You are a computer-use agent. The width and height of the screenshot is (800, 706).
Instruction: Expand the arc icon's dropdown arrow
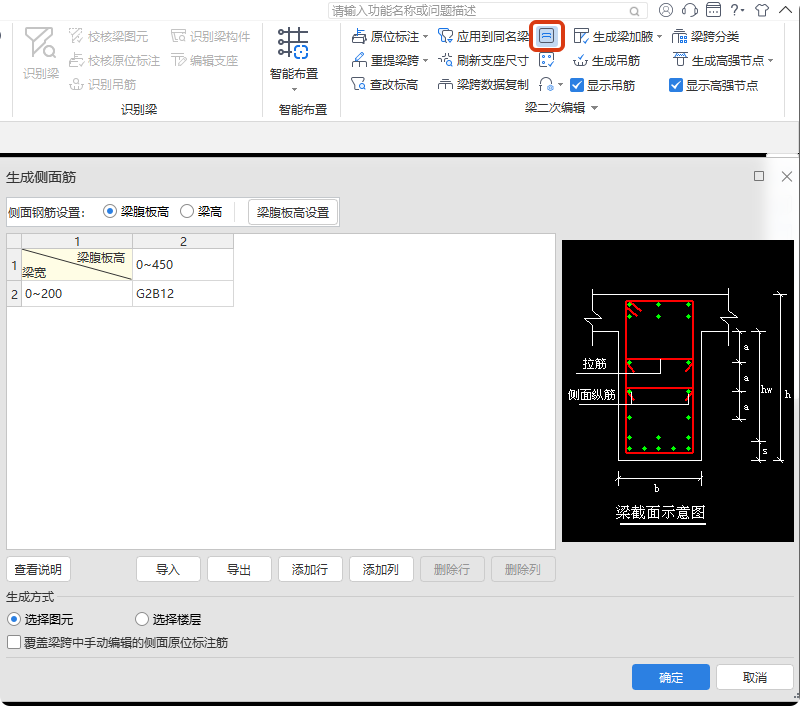pos(560,85)
